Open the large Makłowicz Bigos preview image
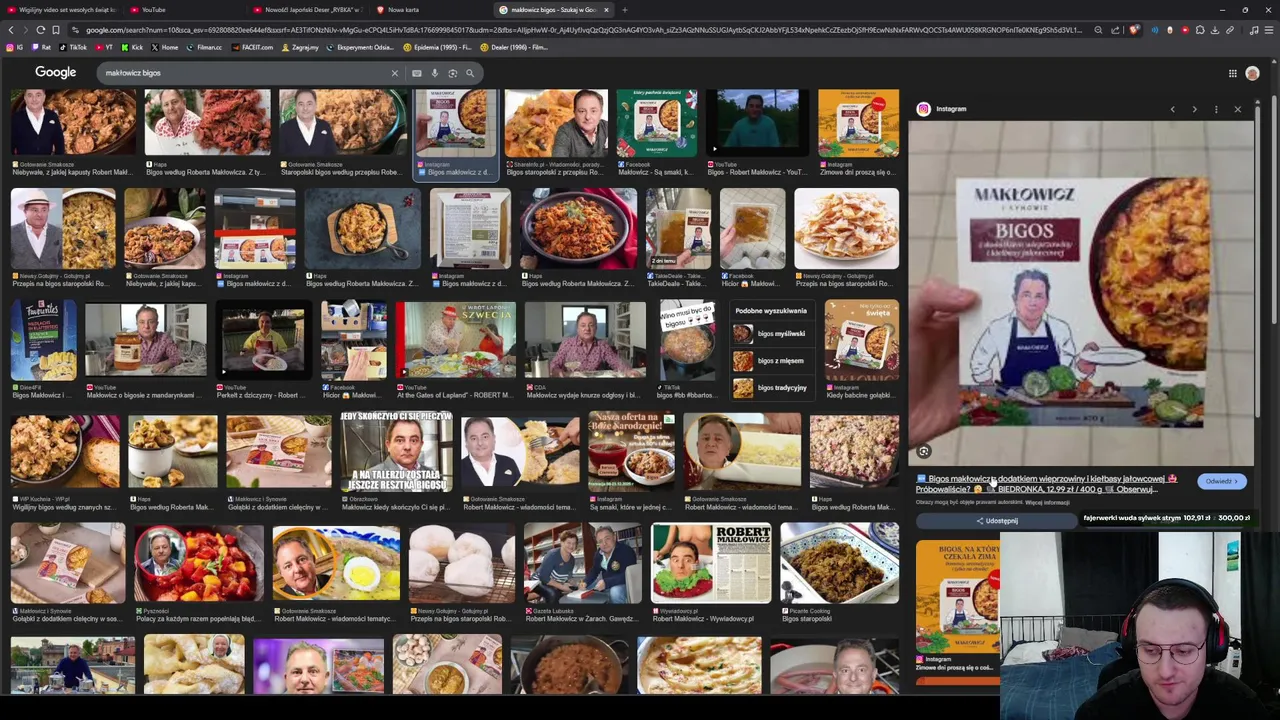This screenshot has height=720, width=1280. pos(1082,293)
